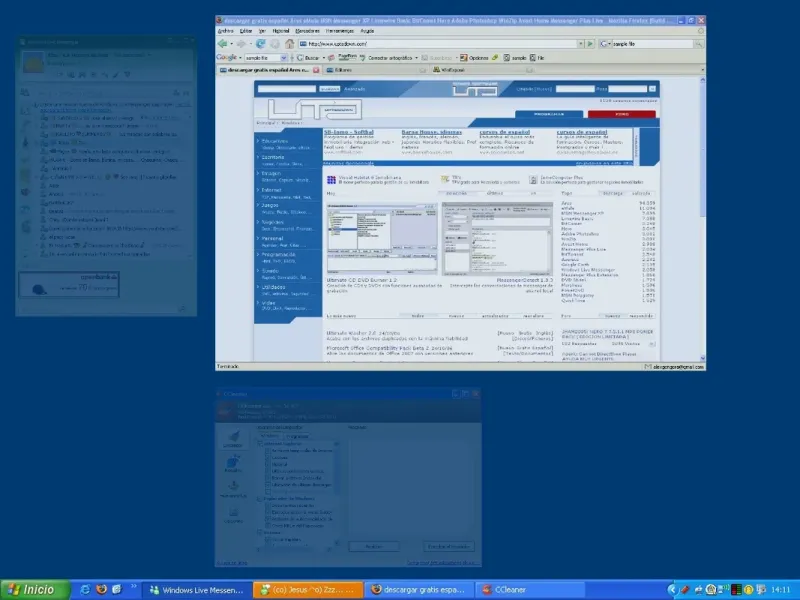The image size is (800, 600).
Task: Open the Imagen category
Action: [x=271, y=173]
